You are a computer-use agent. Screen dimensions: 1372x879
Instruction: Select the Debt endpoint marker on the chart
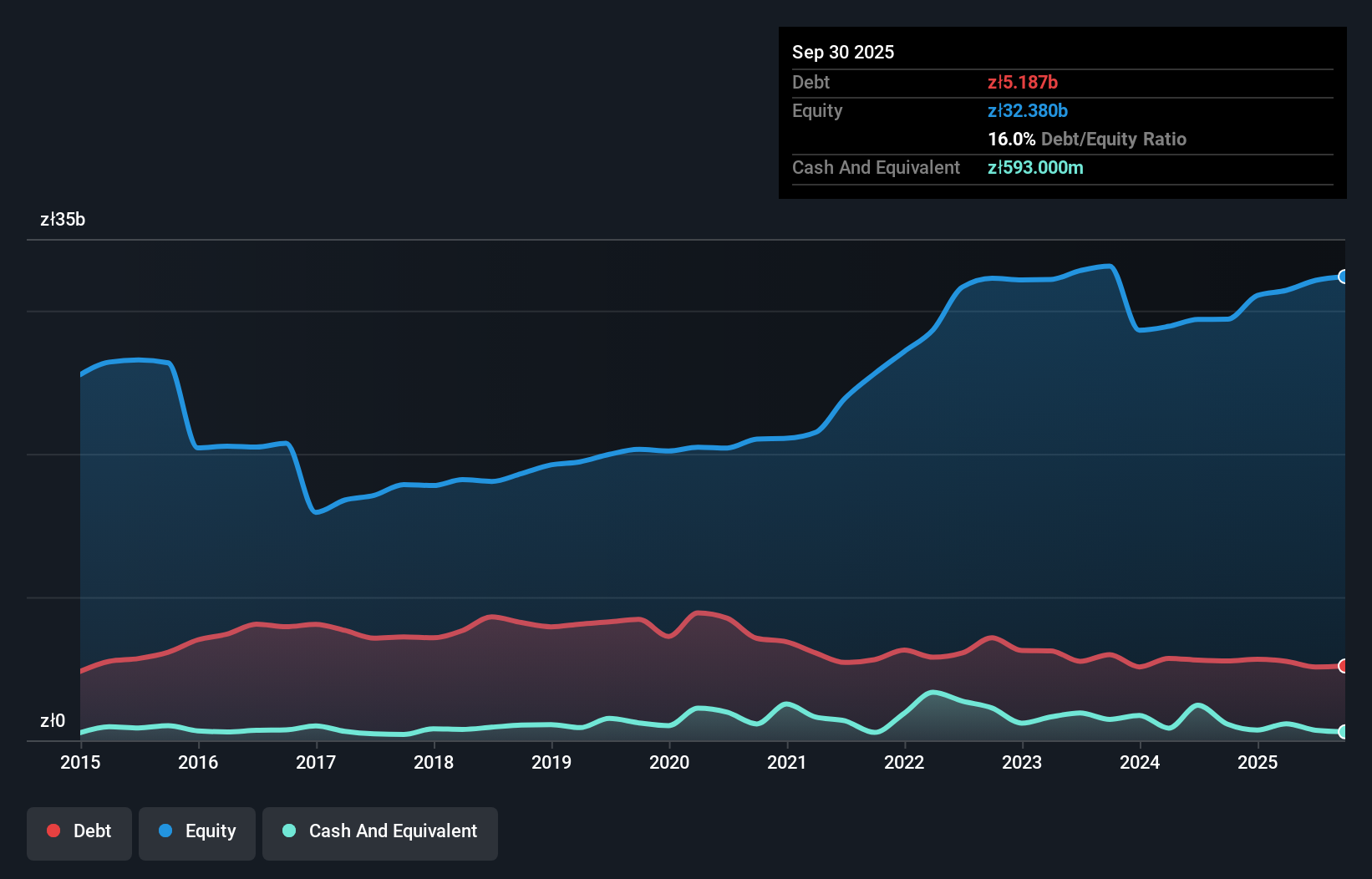[1342, 667]
